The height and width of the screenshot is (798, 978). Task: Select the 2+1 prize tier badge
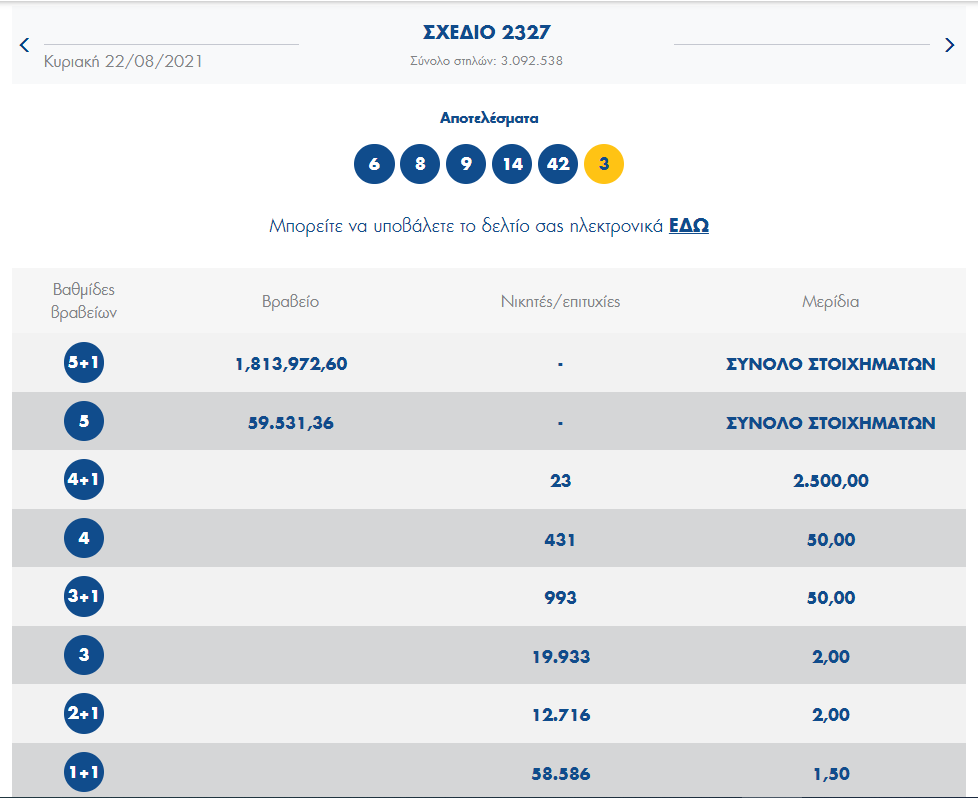pos(84,713)
